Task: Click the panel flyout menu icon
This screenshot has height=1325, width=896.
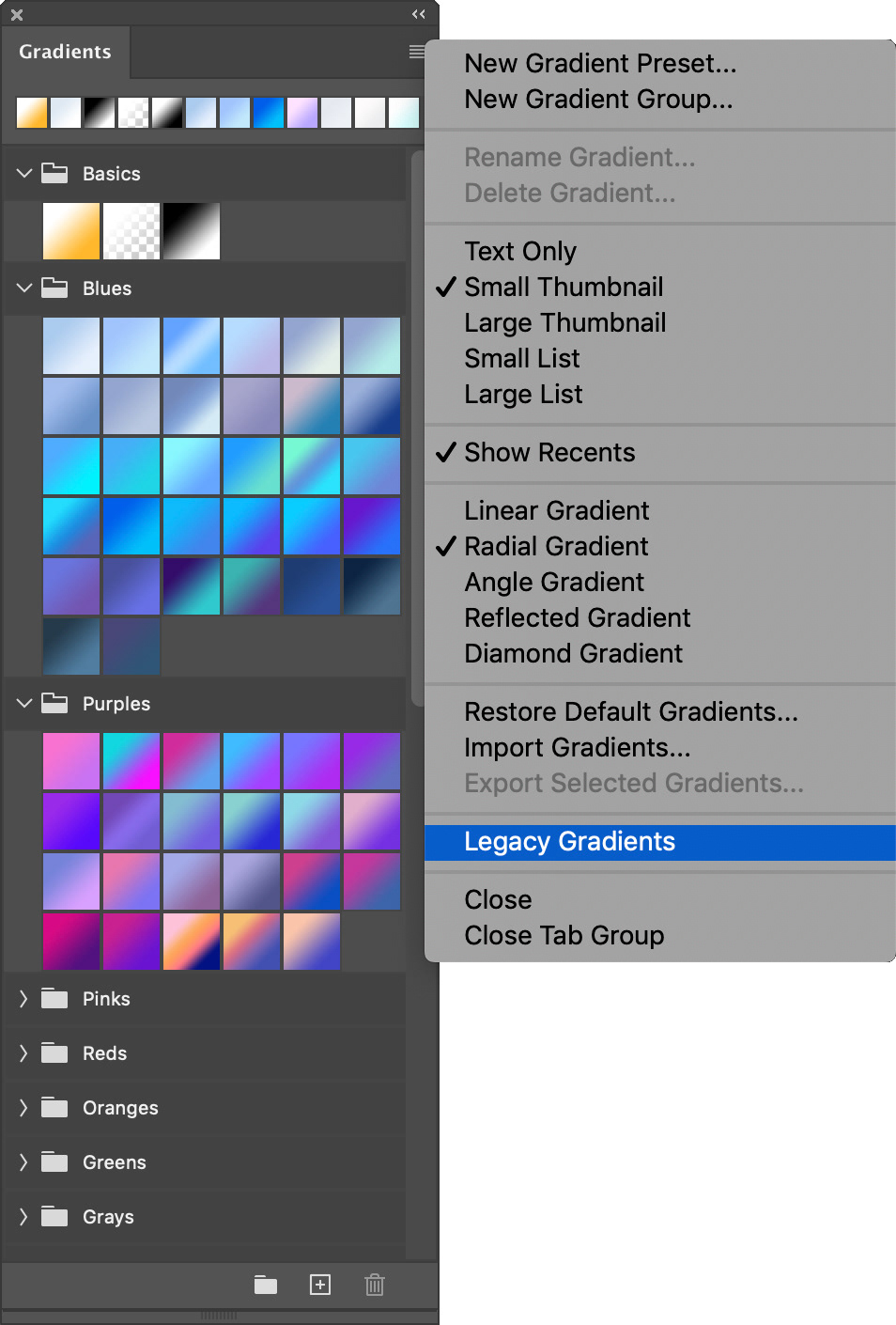Action: pos(416,53)
